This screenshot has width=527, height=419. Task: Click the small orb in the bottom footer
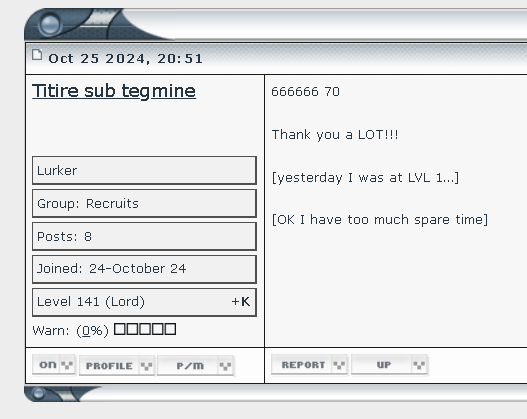(38, 392)
